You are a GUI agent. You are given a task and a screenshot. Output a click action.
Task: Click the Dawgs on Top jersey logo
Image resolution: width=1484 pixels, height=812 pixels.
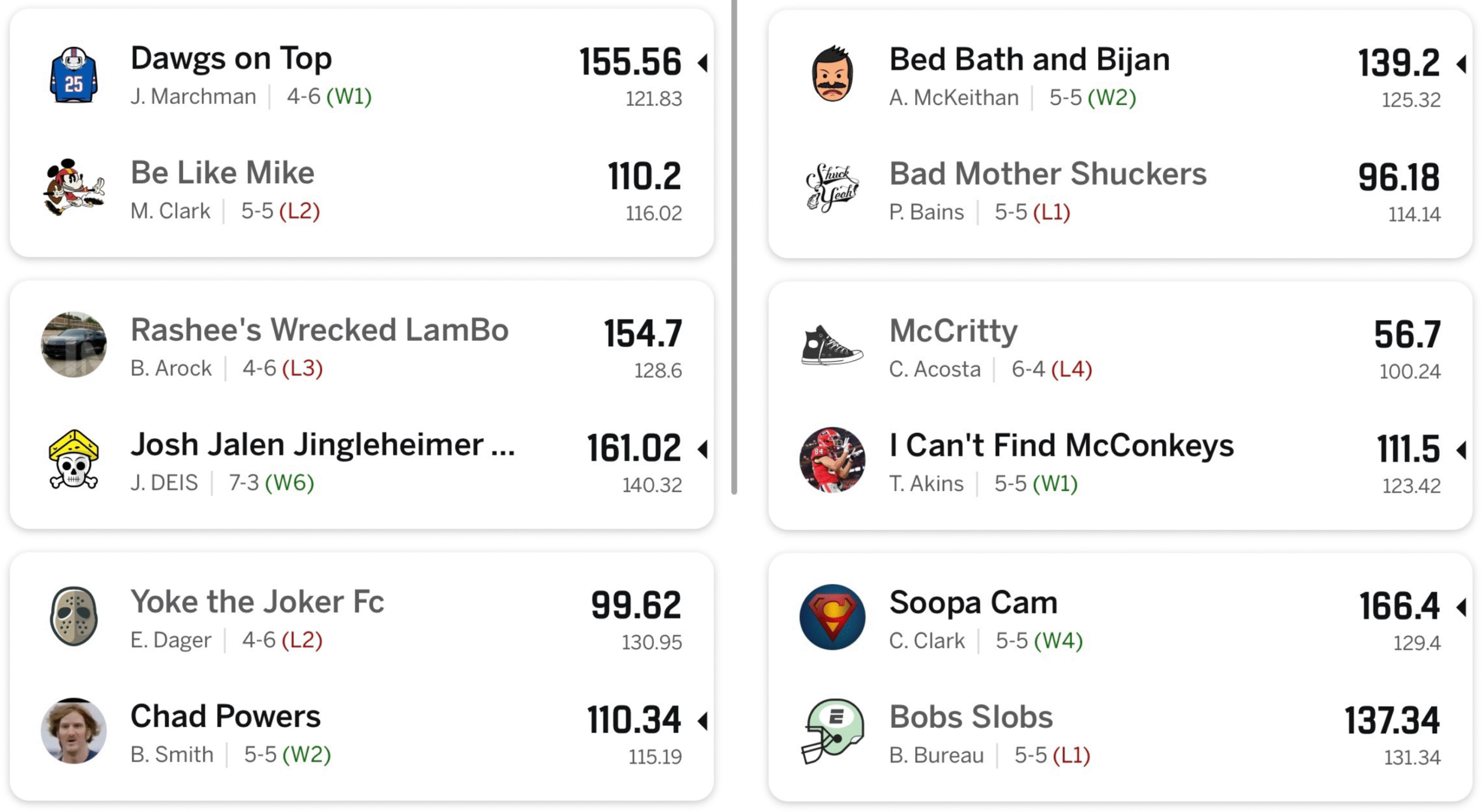pos(74,75)
